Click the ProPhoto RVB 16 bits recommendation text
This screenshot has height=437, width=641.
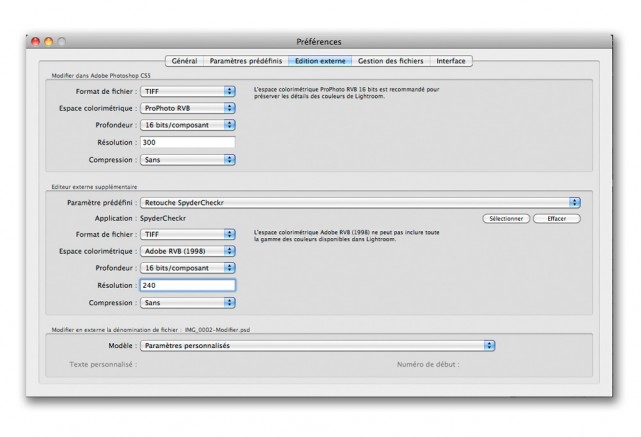click(346, 93)
